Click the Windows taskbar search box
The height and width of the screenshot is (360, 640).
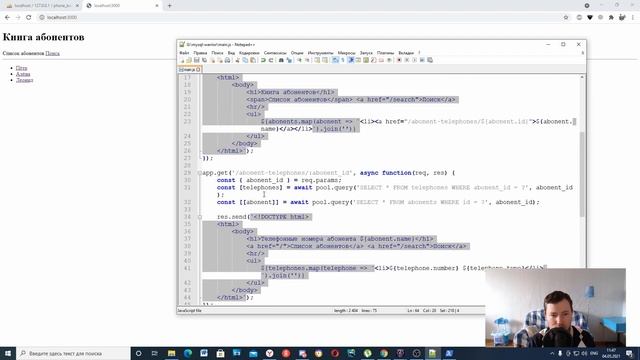coord(73,353)
